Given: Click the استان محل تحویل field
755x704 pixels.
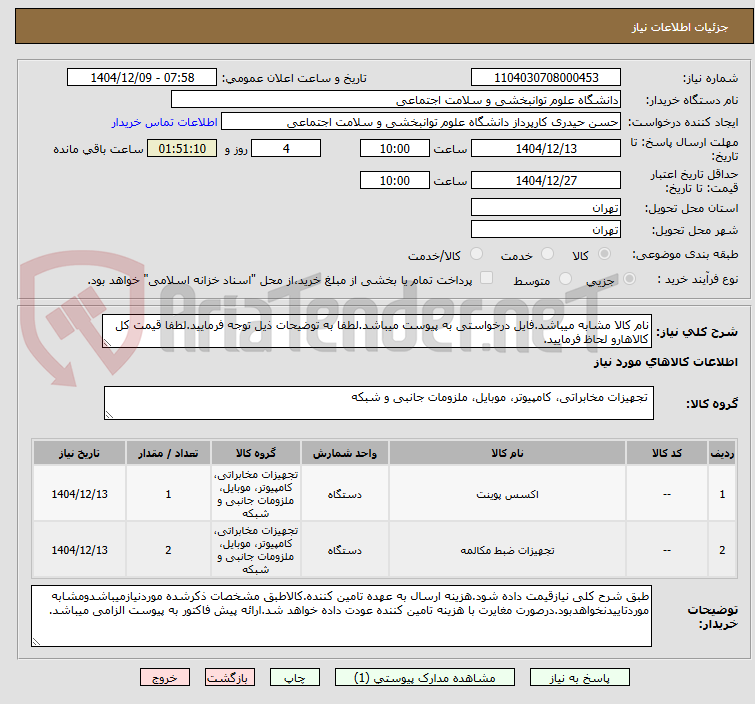Looking at the screenshot, I should 546,208.
